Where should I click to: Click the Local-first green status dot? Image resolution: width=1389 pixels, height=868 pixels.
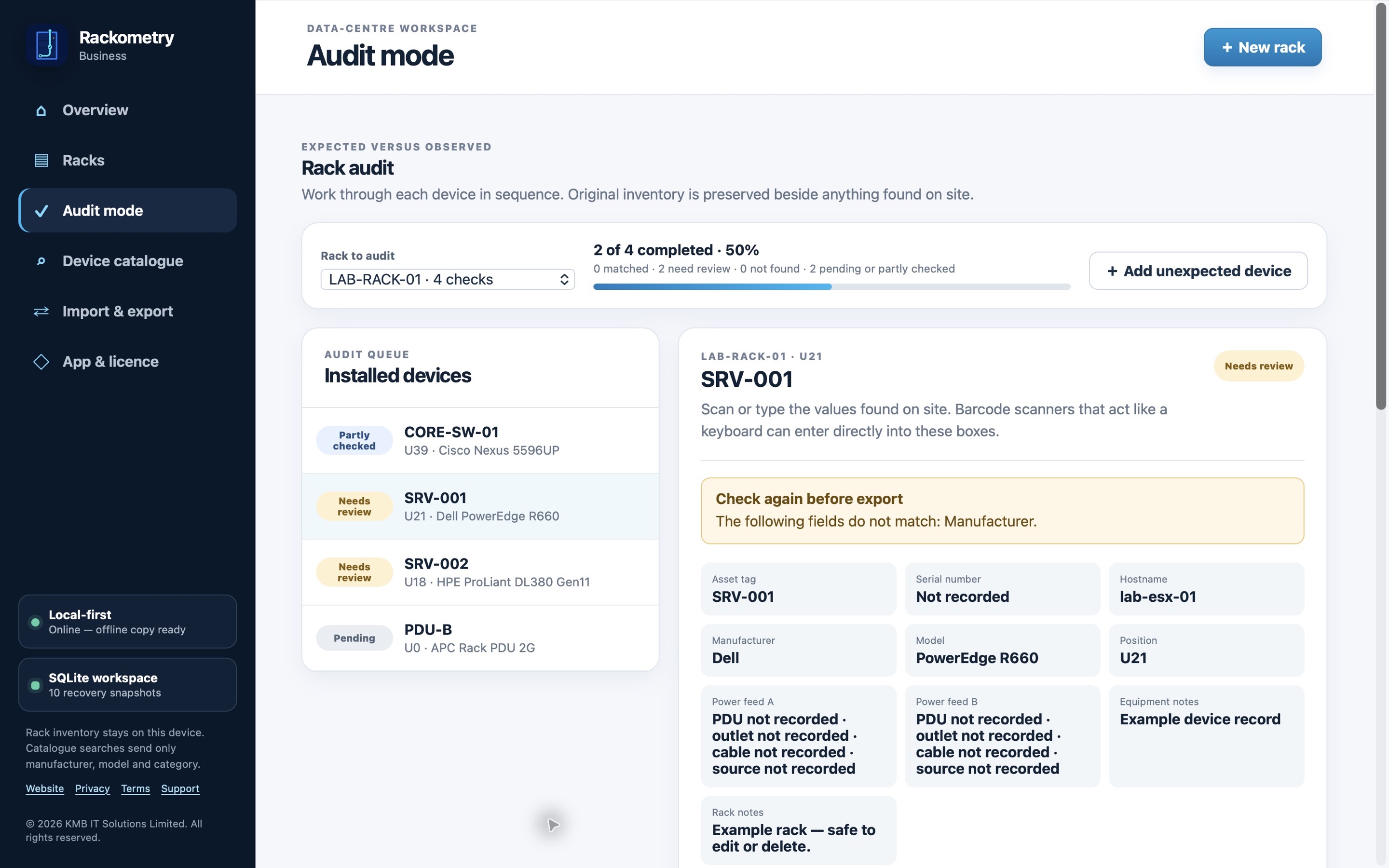click(x=35, y=622)
